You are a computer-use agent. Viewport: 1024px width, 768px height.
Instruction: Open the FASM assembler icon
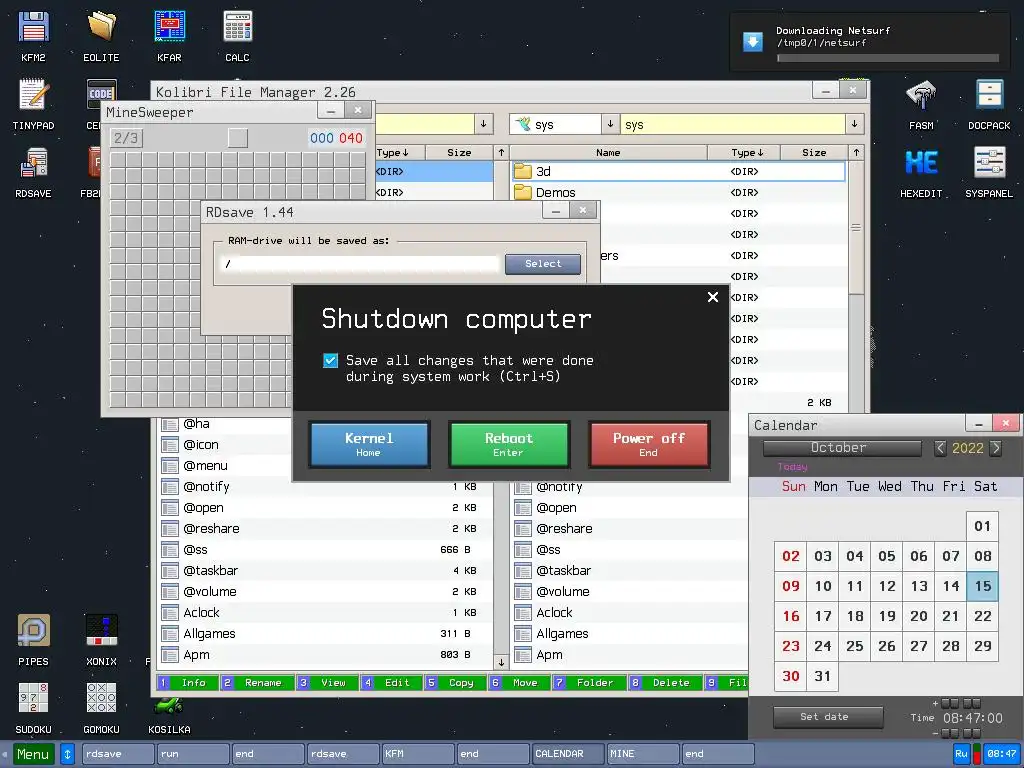[921, 104]
